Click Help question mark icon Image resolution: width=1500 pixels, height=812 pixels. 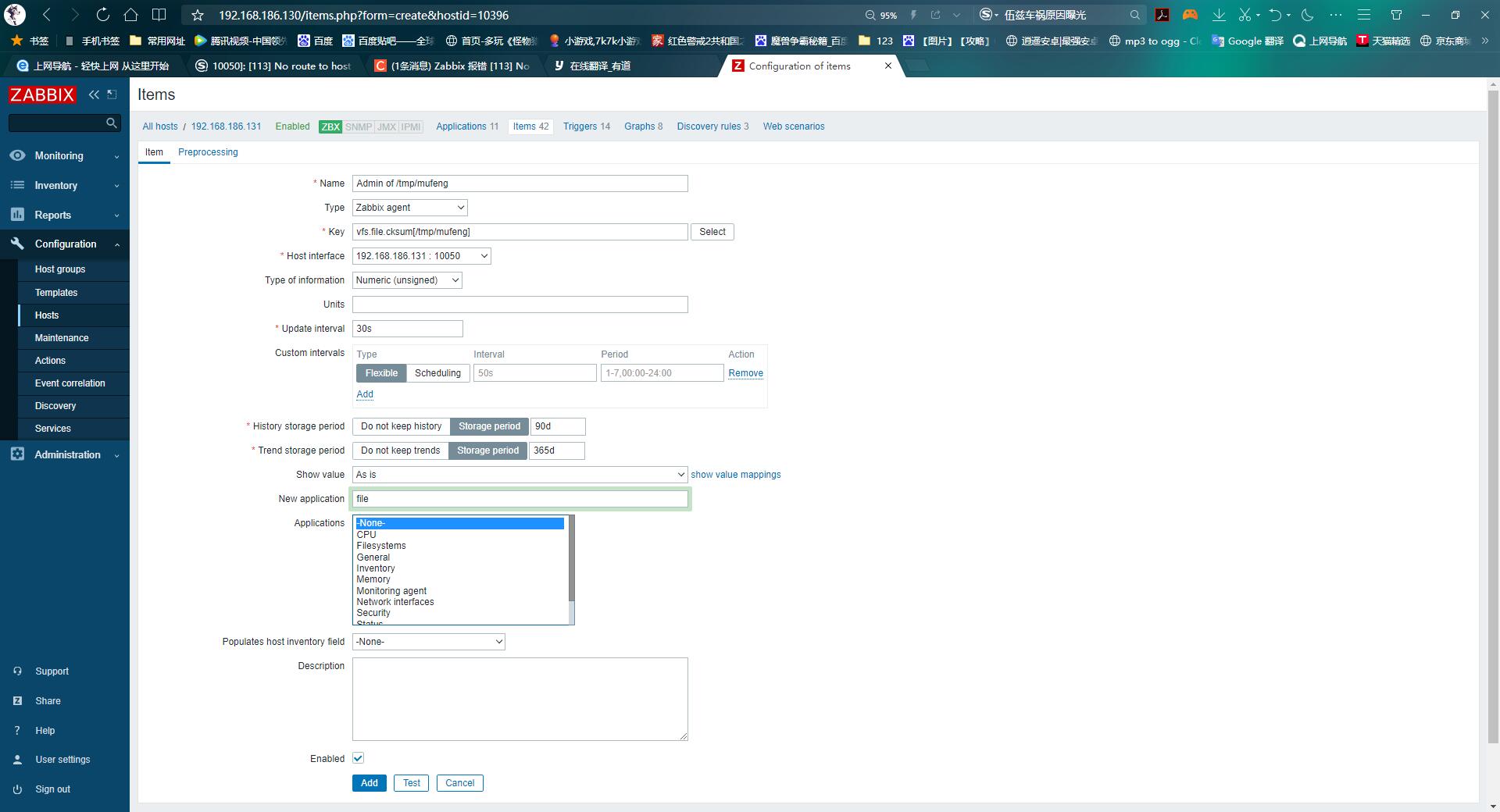click(17, 731)
